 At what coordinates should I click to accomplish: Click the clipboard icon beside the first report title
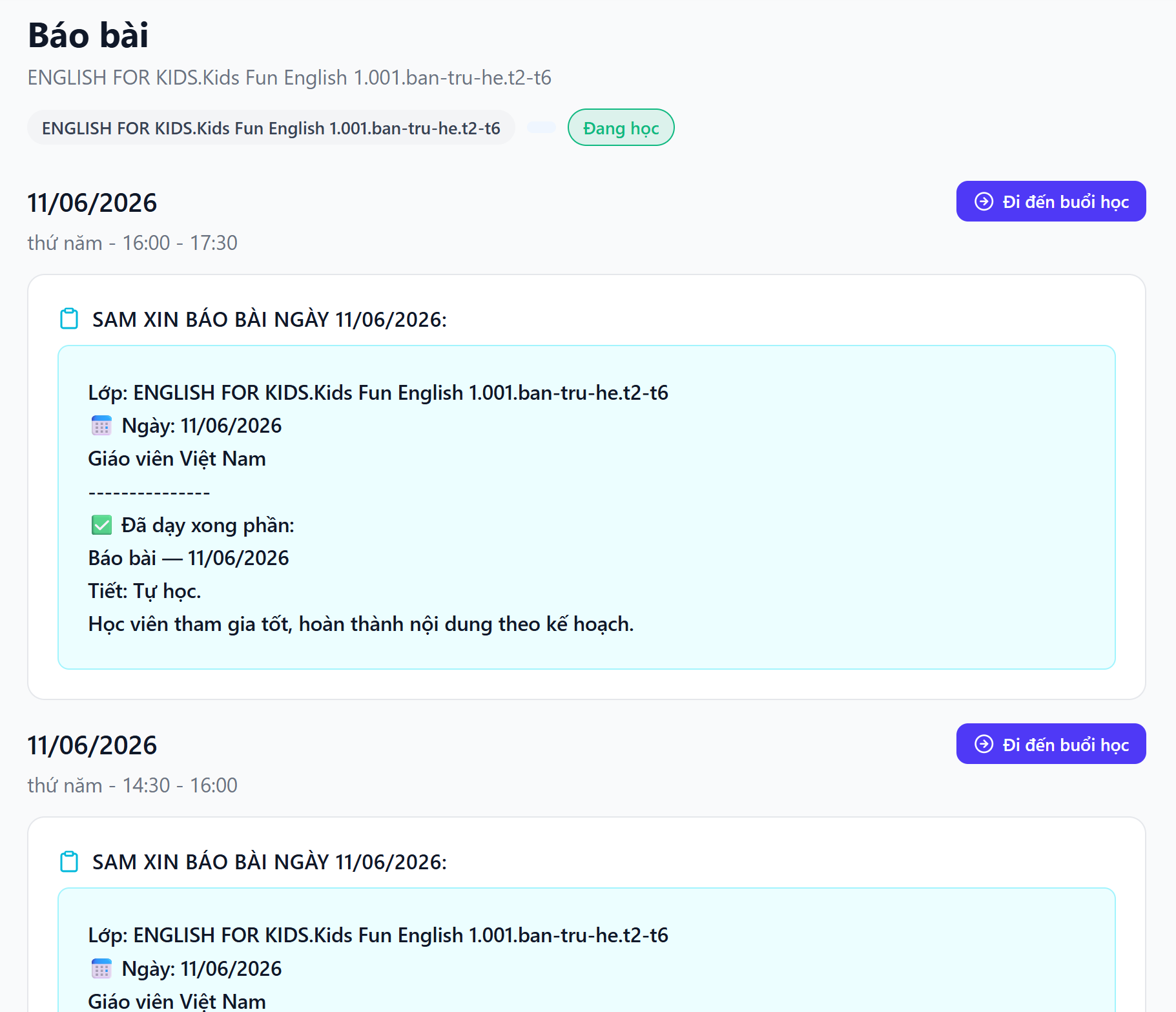coord(69,319)
